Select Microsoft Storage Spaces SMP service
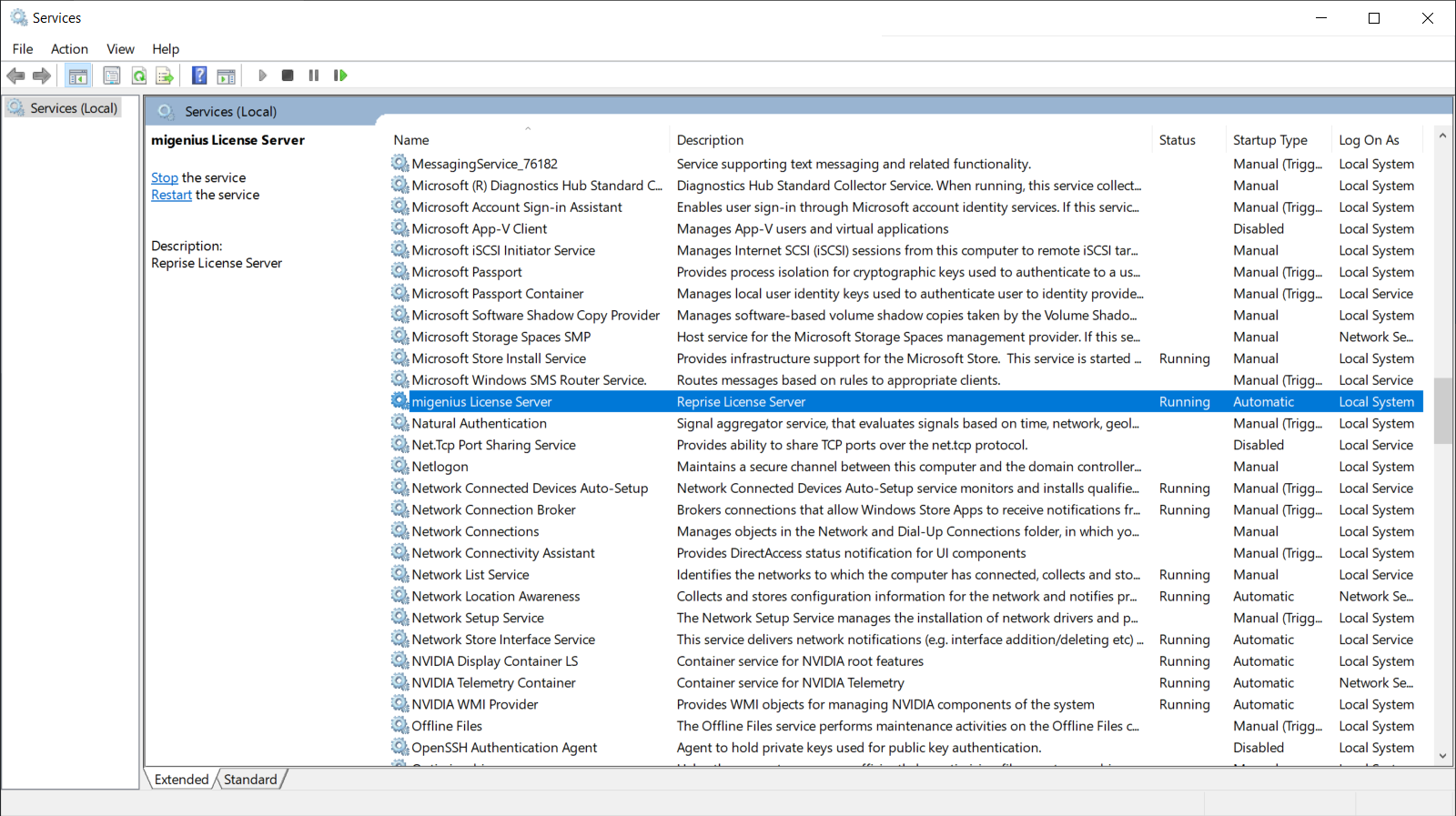Viewport: 1456px width, 816px height. click(x=501, y=337)
